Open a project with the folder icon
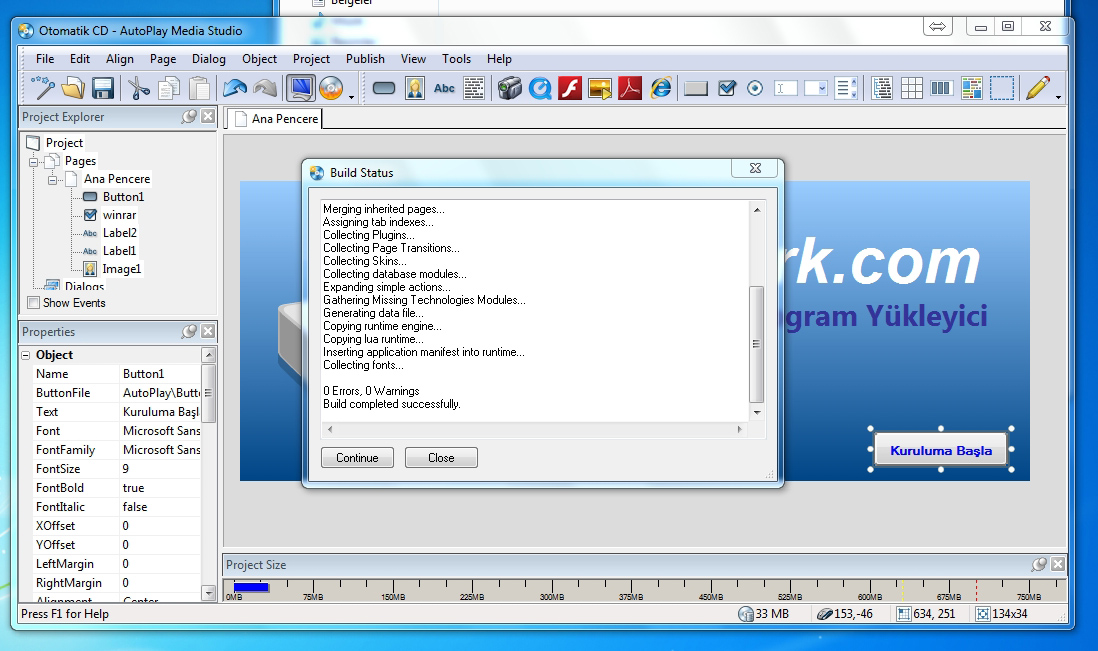Viewport: 1098px width, 651px height. 73,88
